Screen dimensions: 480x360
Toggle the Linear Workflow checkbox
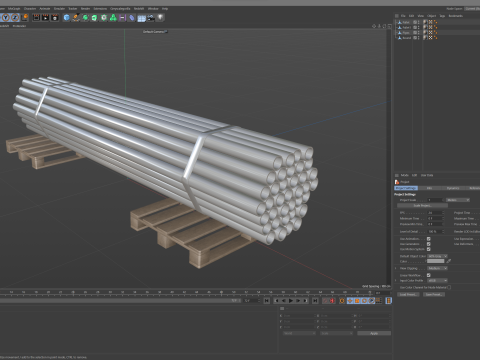click(429, 275)
